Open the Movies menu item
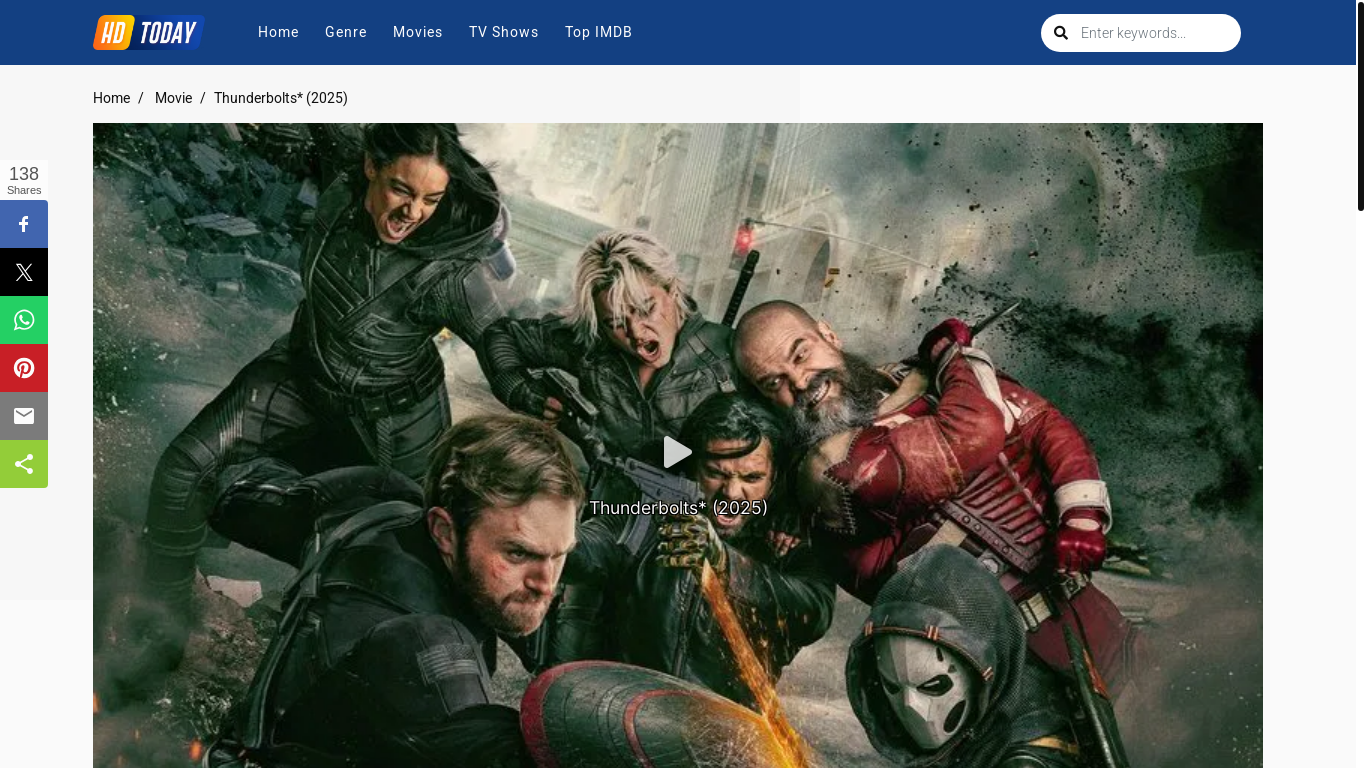 pyautogui.click(x=418, y=32)
